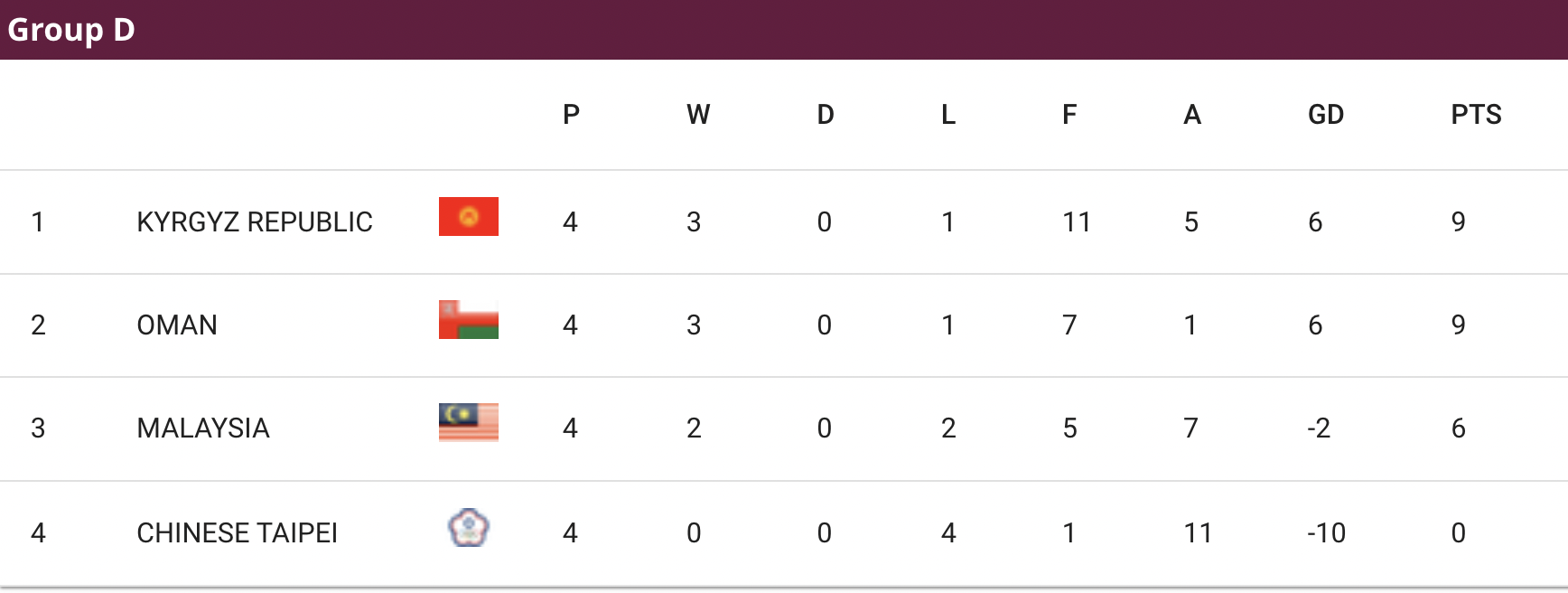Image resolution: width=1568 pixels, height=593 pixels.
Task: Click the W column header
Action: (698, 115)
